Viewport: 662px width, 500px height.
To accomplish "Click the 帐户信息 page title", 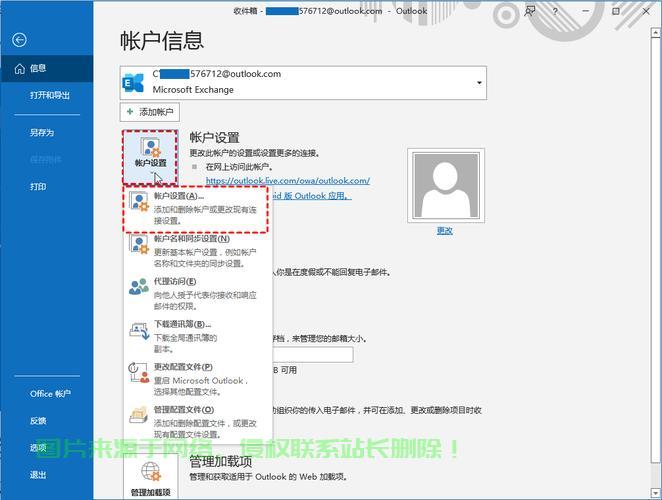I will [162, 41].
